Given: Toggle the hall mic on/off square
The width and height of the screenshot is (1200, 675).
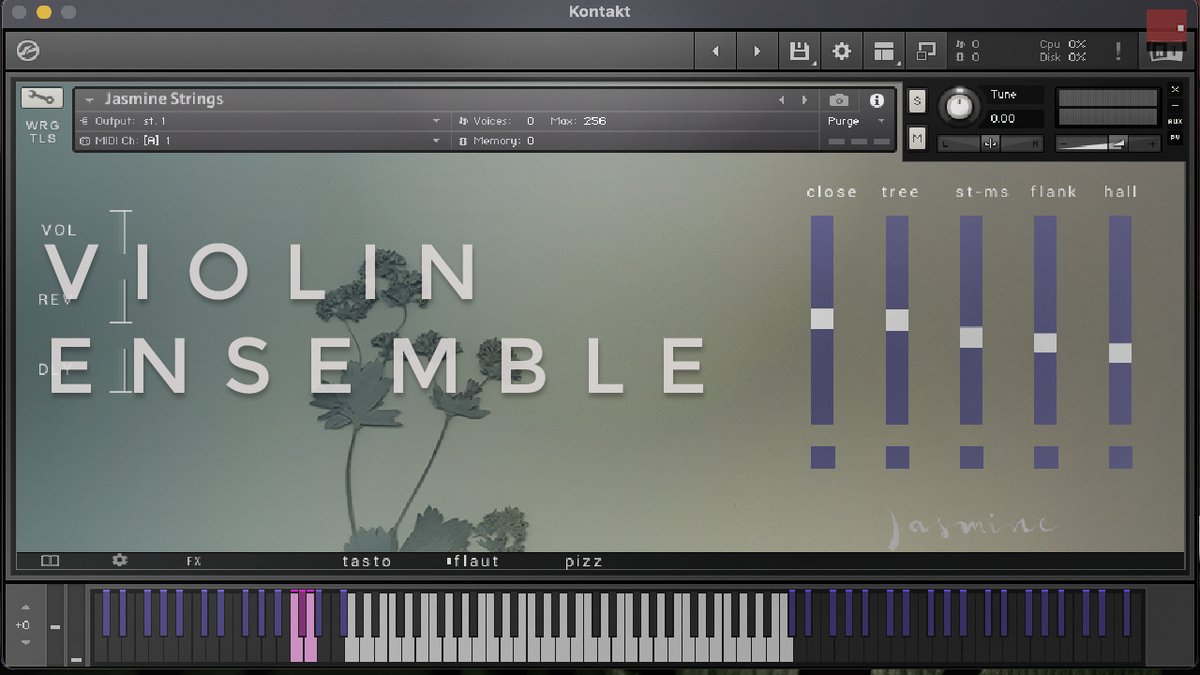Looking at the screenshot, I should 1120,457.
